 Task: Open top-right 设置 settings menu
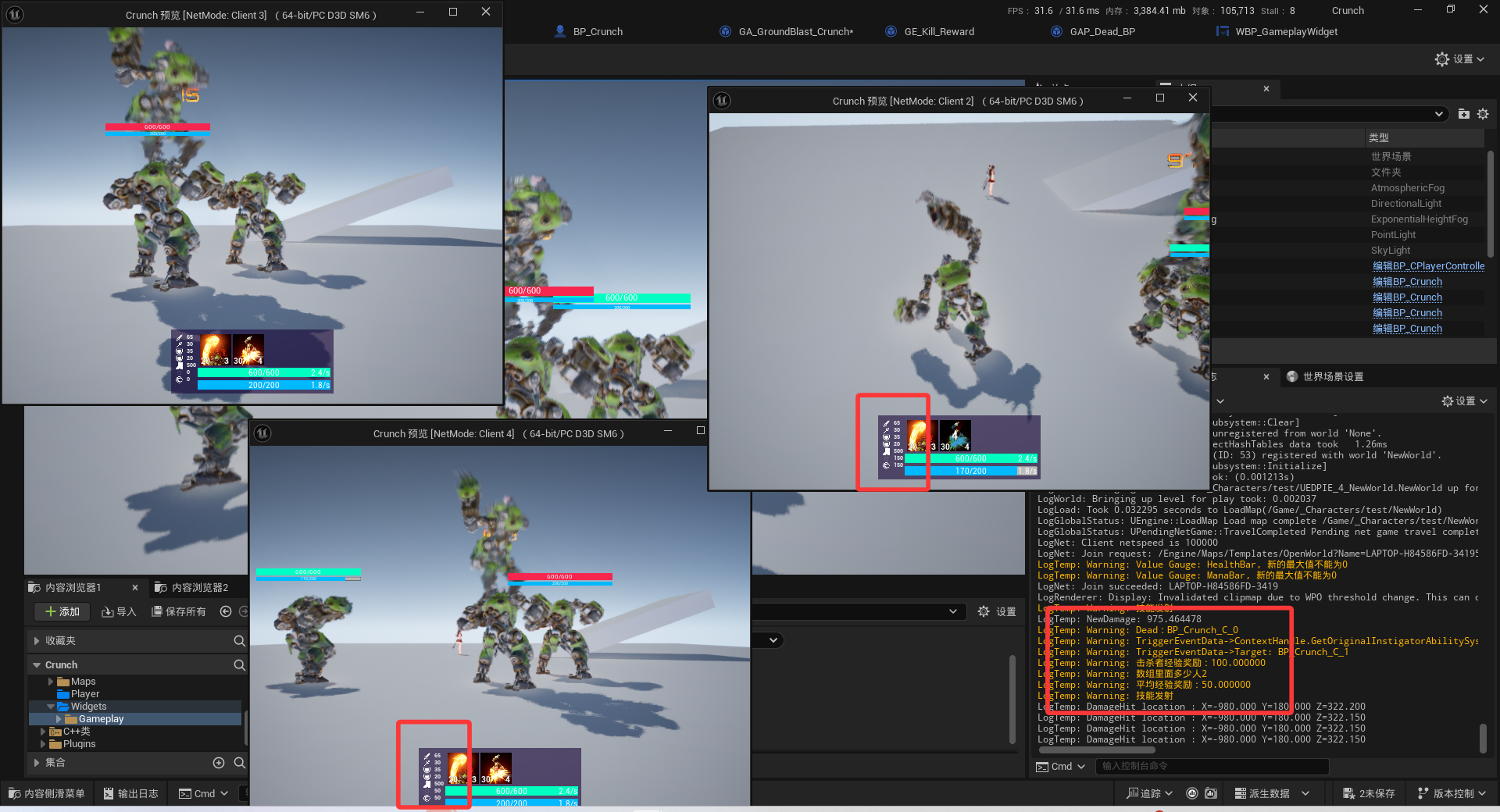(1459, 59)
